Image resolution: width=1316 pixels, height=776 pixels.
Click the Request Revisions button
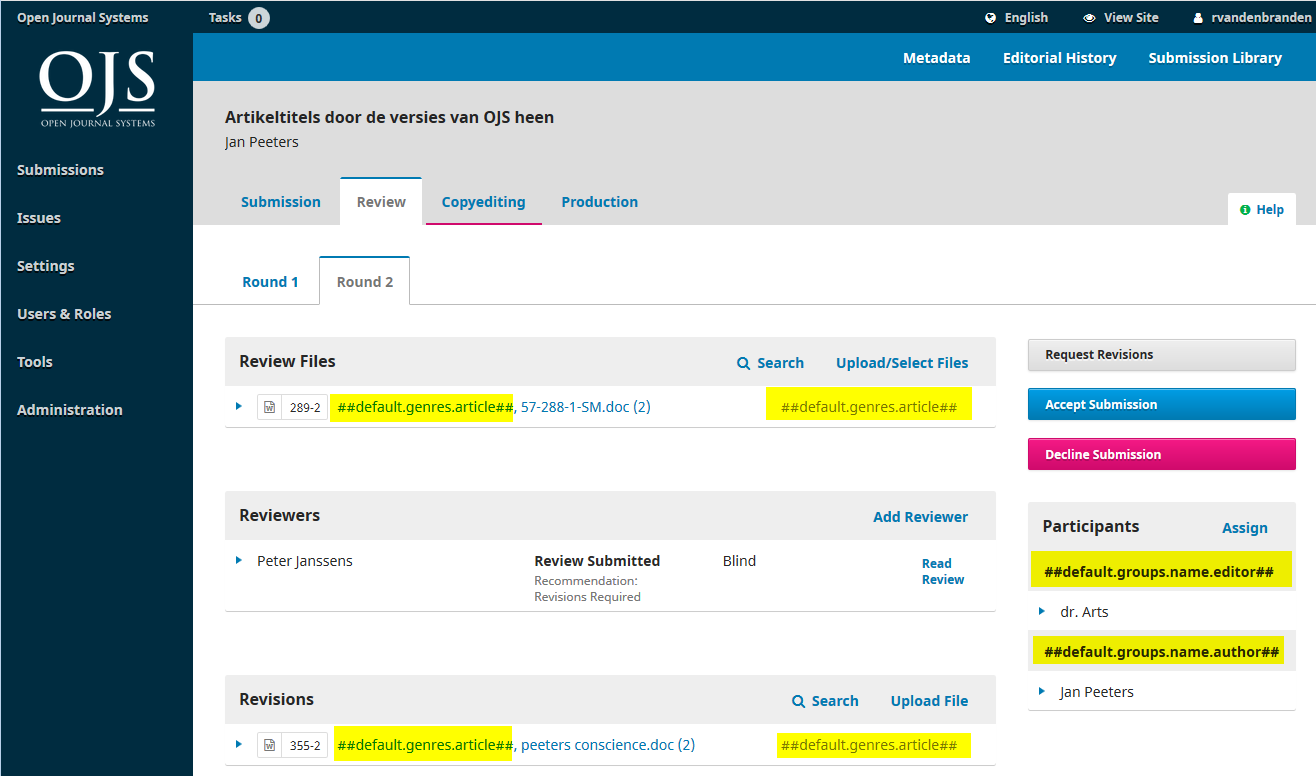tap(1162, 355)
